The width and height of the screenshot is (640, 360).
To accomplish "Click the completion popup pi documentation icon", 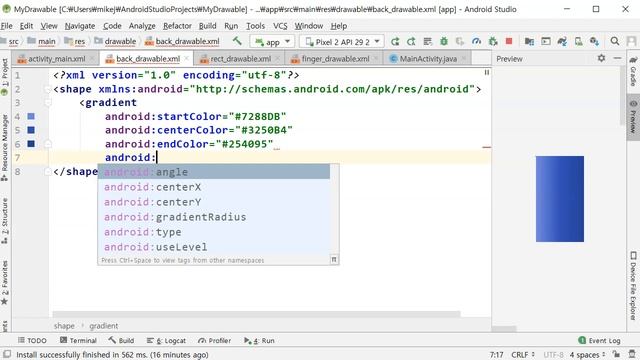I will click(333, 260).
